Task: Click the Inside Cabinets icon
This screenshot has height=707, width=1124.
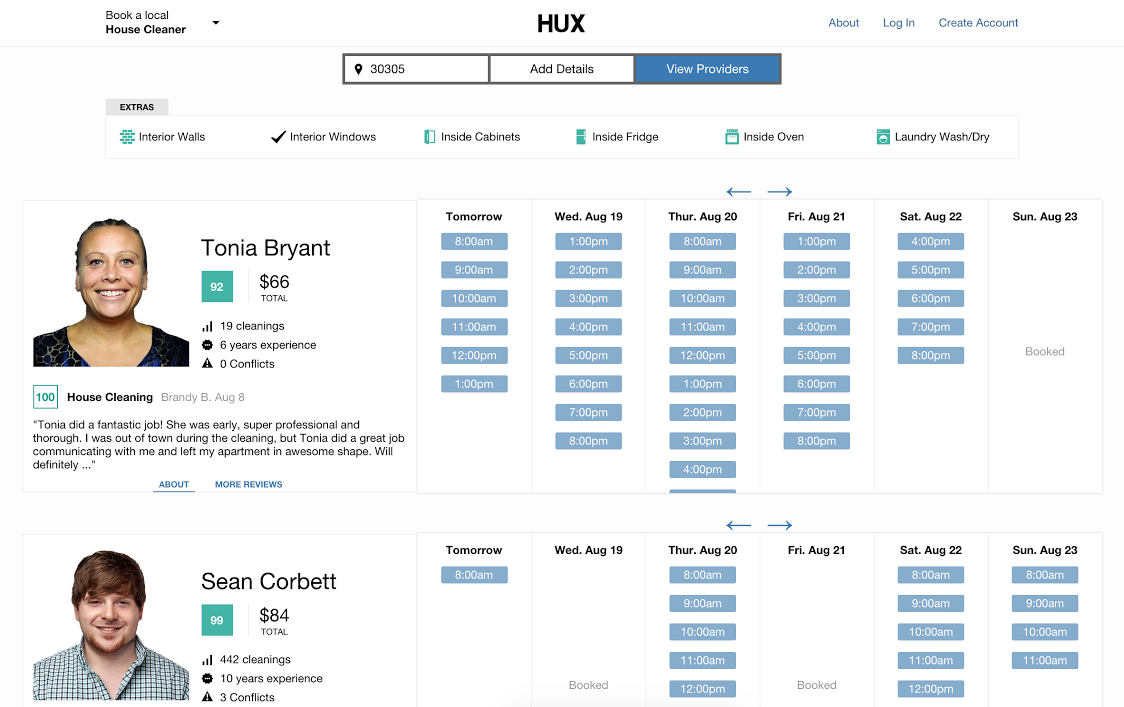Action: (430, 137)
